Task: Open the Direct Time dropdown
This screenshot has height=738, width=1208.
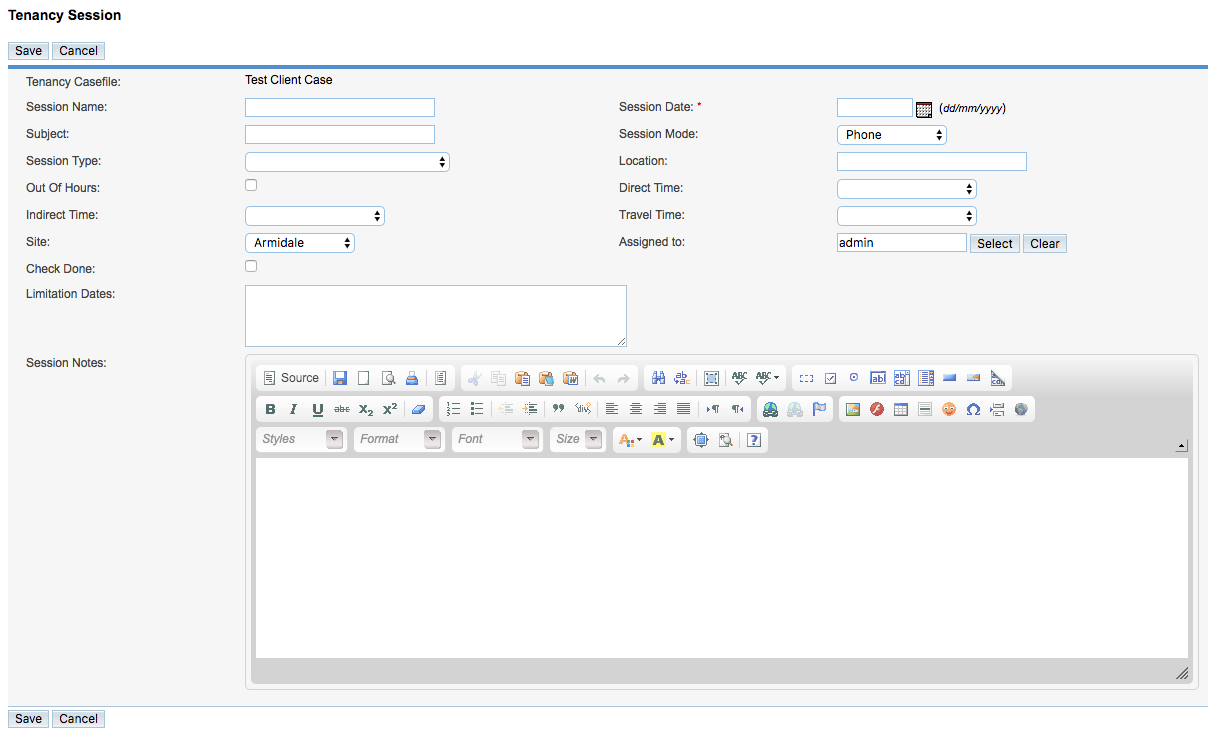Action: point(907,189)
